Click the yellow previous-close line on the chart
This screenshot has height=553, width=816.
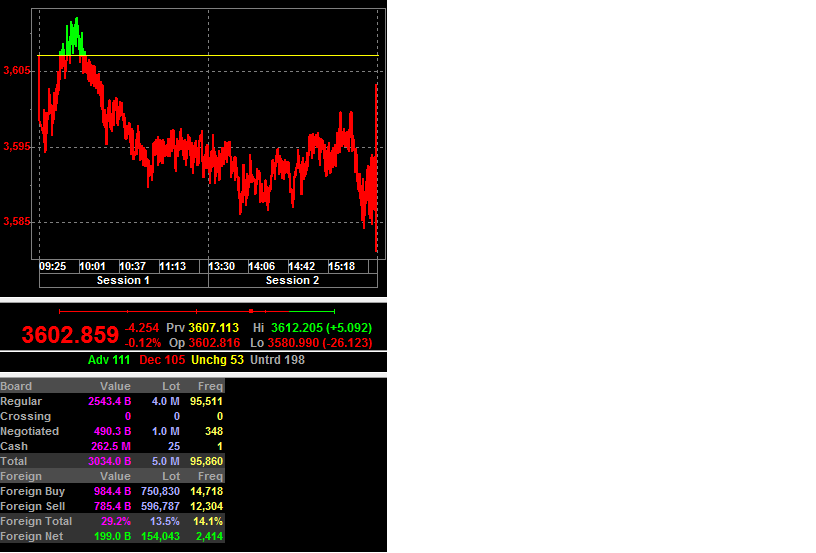[208, 55]
